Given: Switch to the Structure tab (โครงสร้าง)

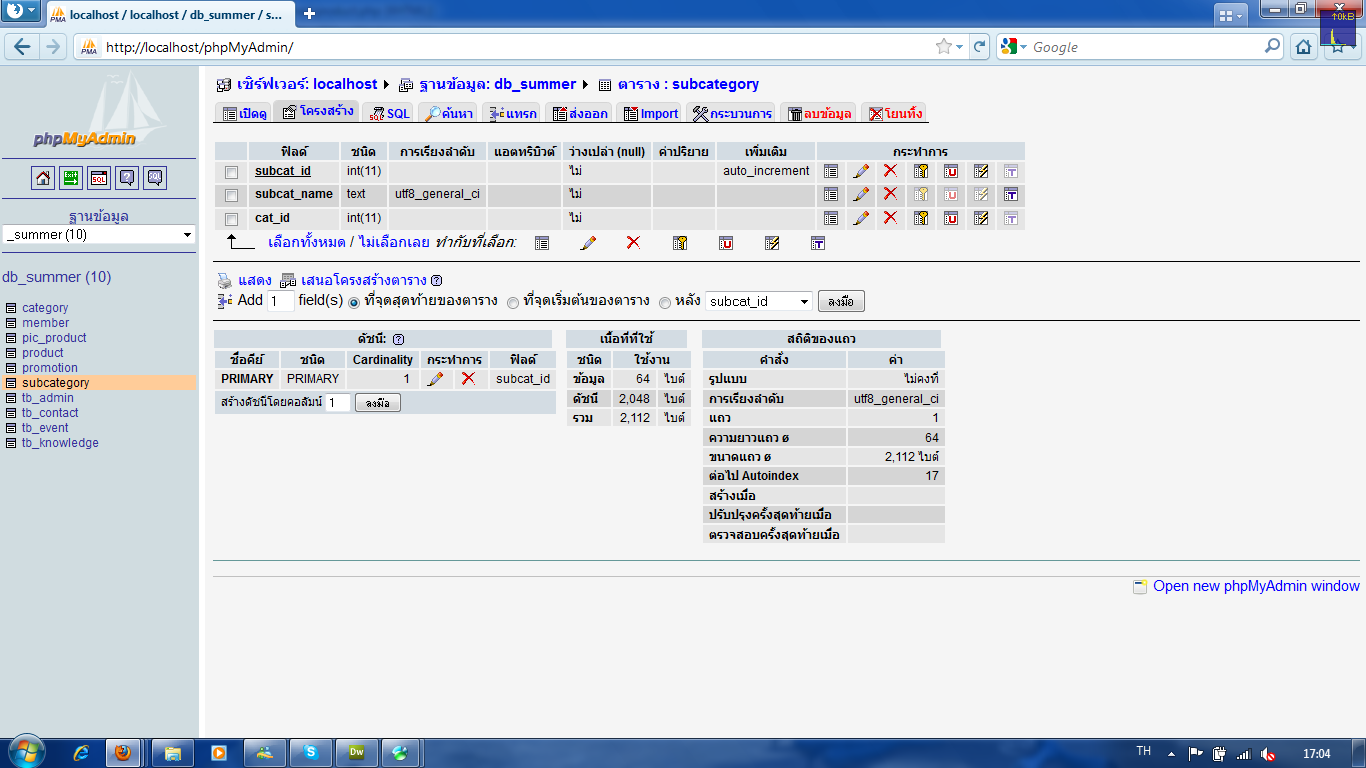Looking at the screenshot, I should point(317,112).
